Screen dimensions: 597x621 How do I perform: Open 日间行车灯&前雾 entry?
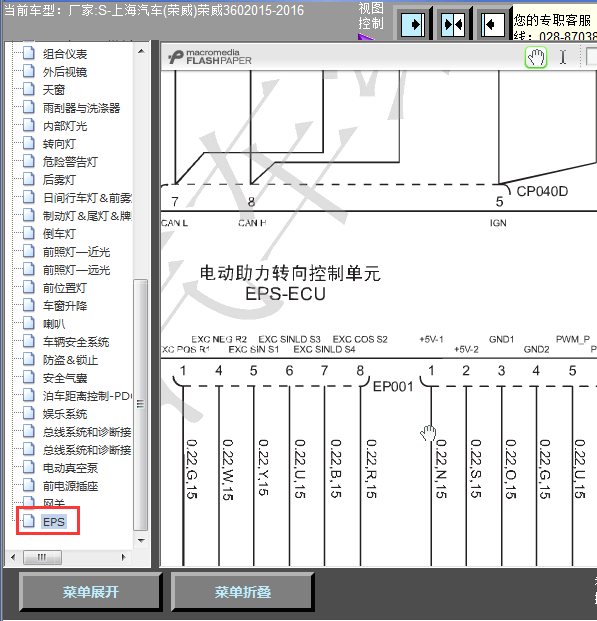coord(87,198)
